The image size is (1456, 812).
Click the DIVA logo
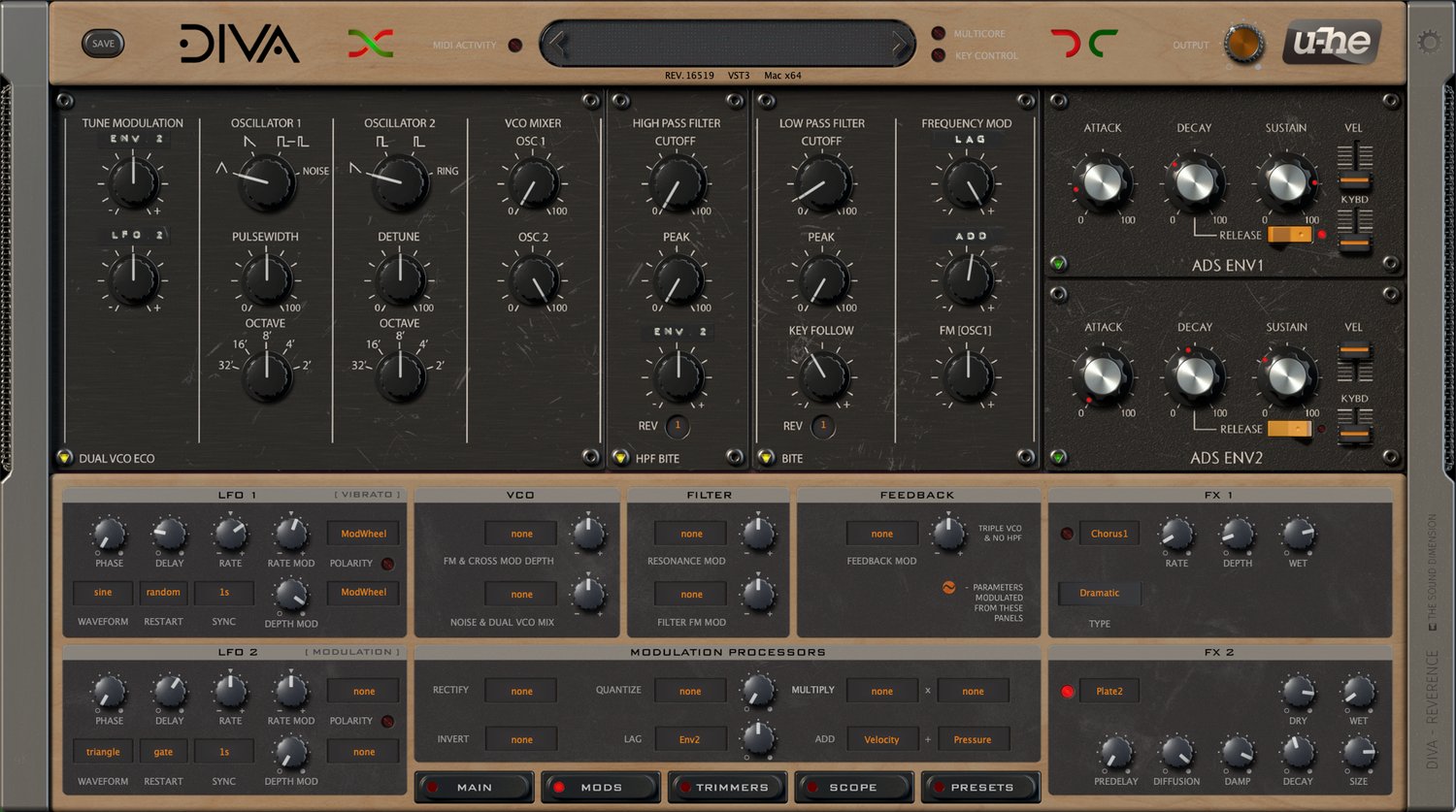pyautogui.click(x=240, y=44)
